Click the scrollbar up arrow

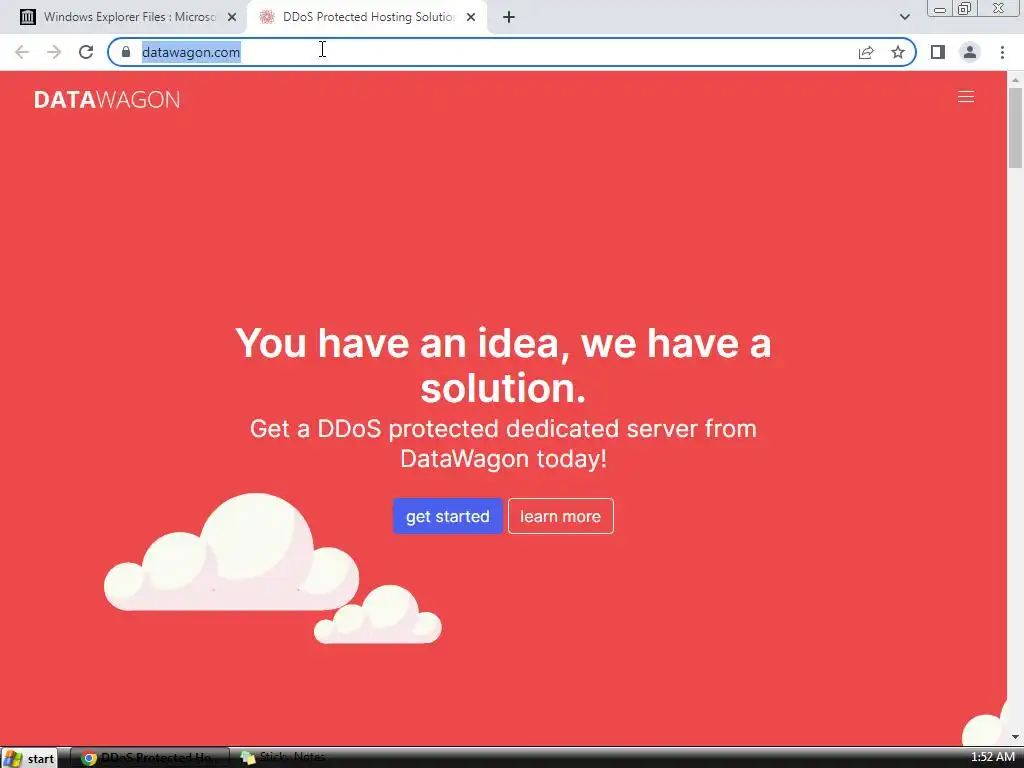(x=1015, y=79)
